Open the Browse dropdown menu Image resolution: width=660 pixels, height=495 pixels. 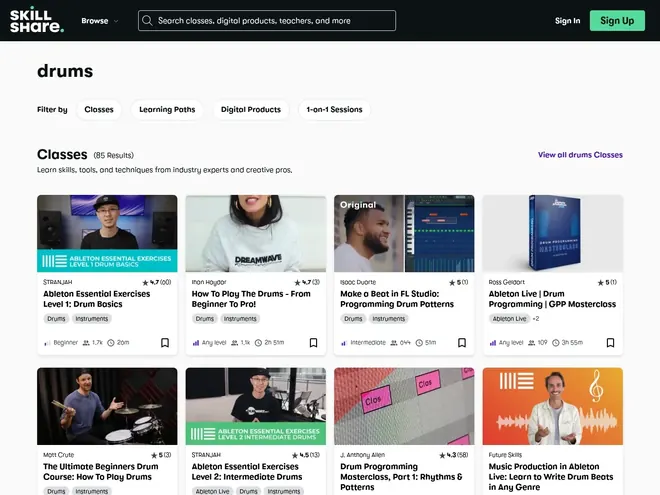tap(100, 21)
